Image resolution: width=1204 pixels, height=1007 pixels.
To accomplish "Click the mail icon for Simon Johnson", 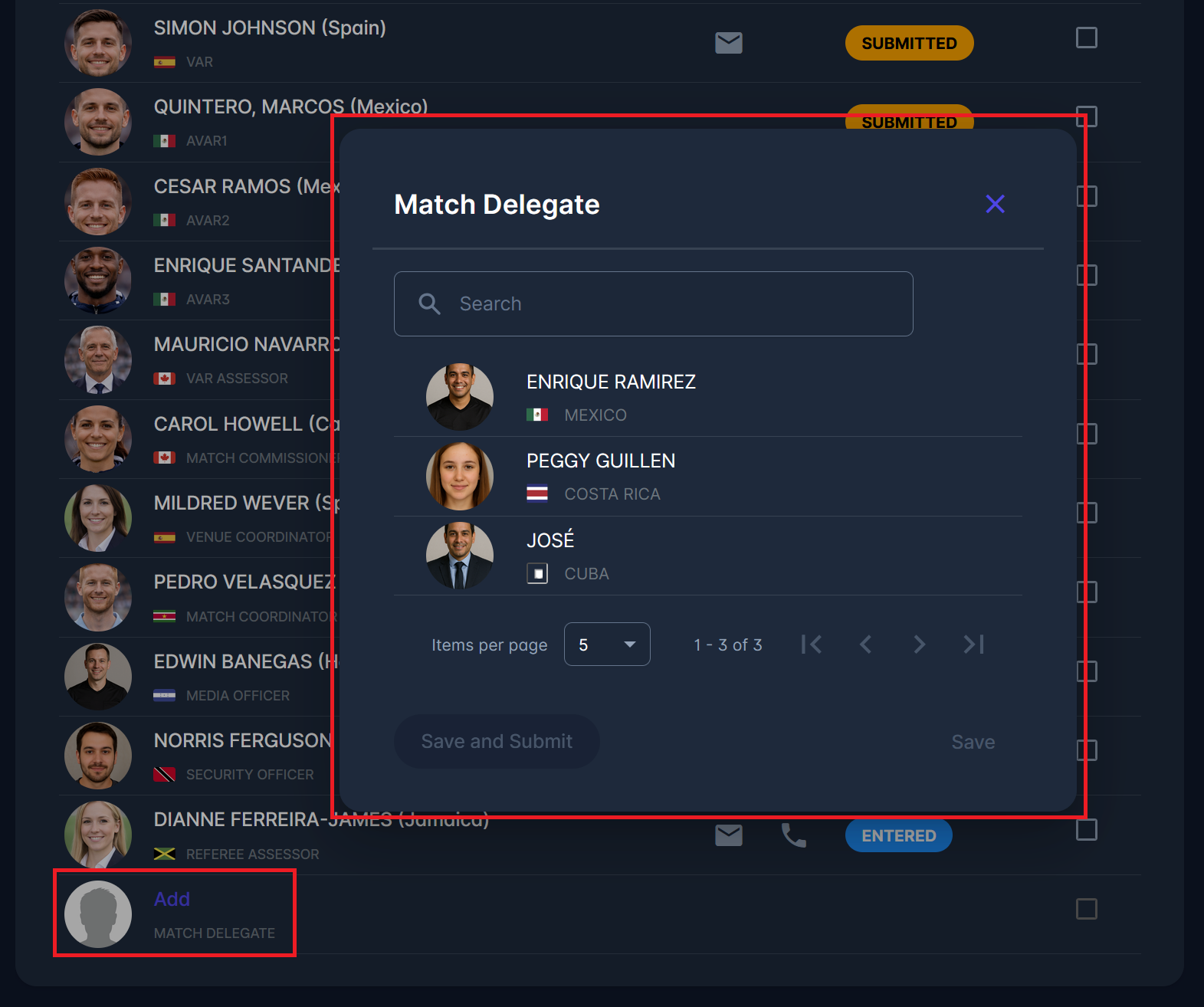I will coord(728,43).
